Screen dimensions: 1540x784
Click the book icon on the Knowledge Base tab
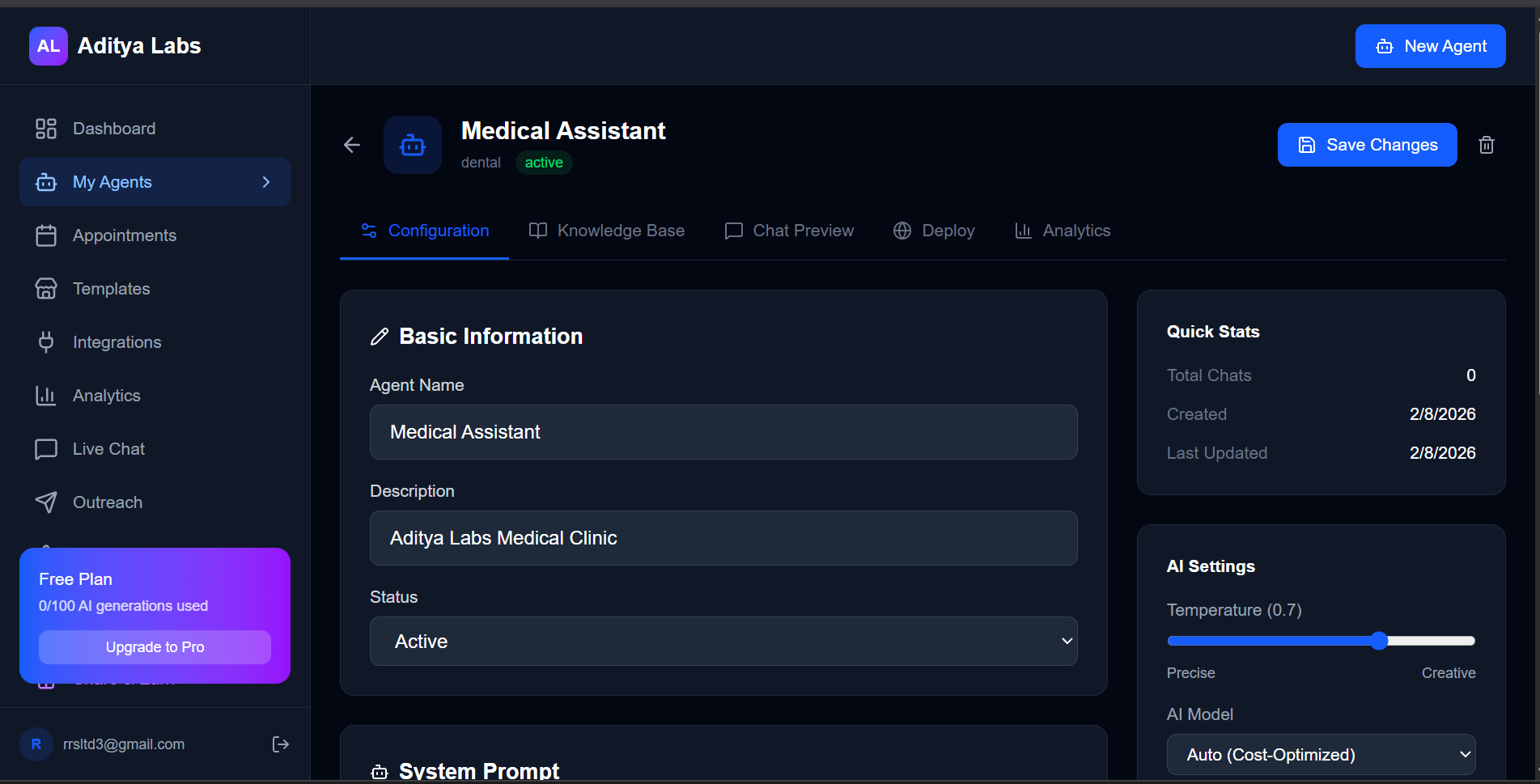pyautogui.click(x=538, y=231)
